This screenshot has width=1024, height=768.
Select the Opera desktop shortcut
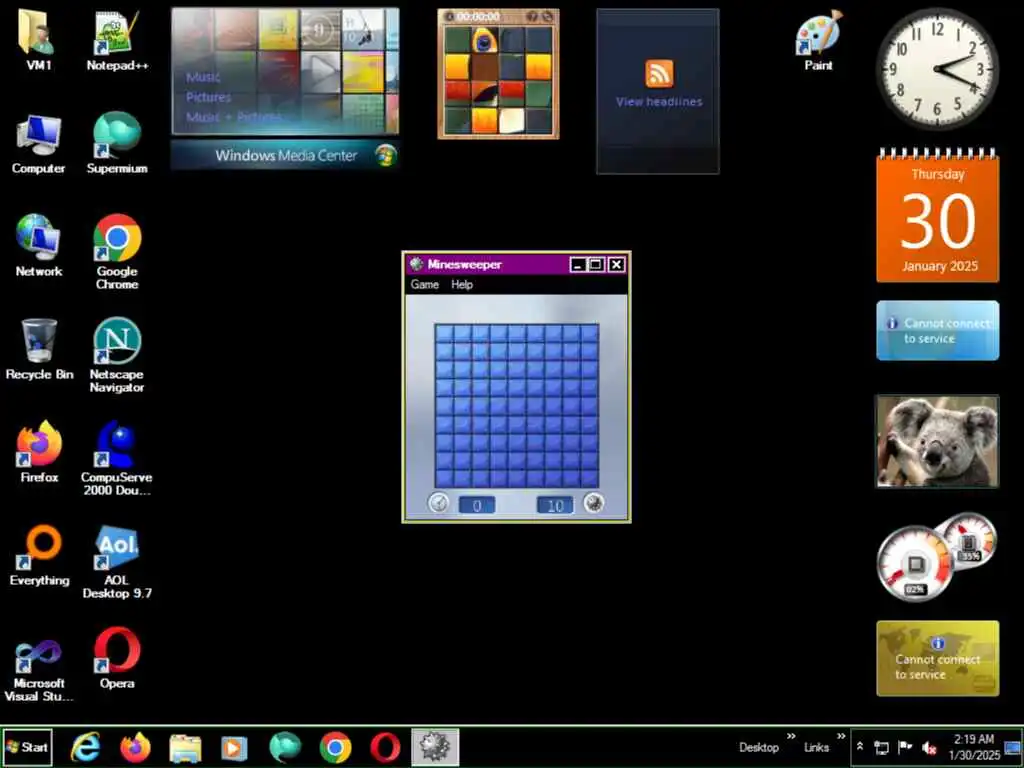pos(117,658)
